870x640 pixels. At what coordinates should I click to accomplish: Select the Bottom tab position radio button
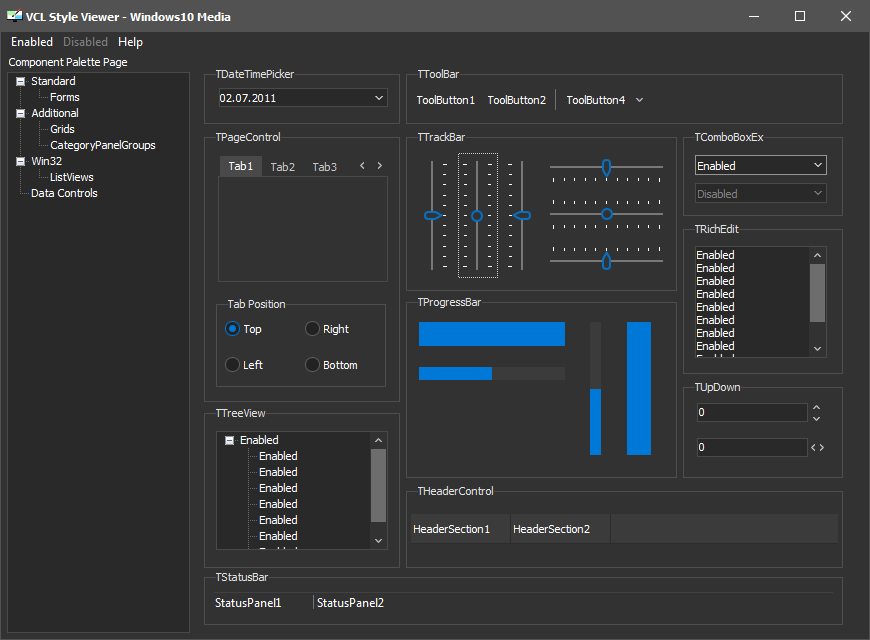312,365
